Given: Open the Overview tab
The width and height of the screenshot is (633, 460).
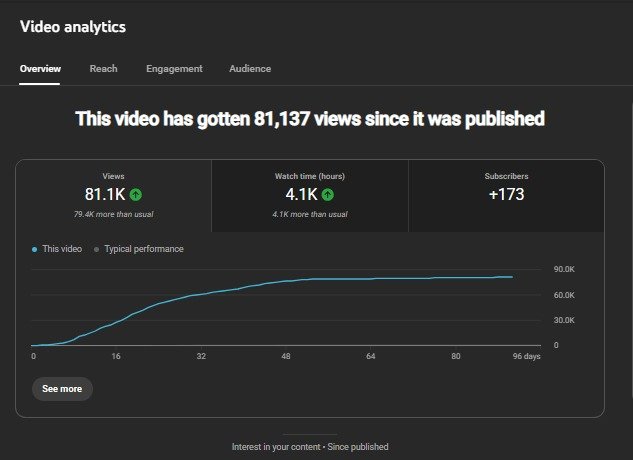Looking at the screenshot, I should 40,69.
